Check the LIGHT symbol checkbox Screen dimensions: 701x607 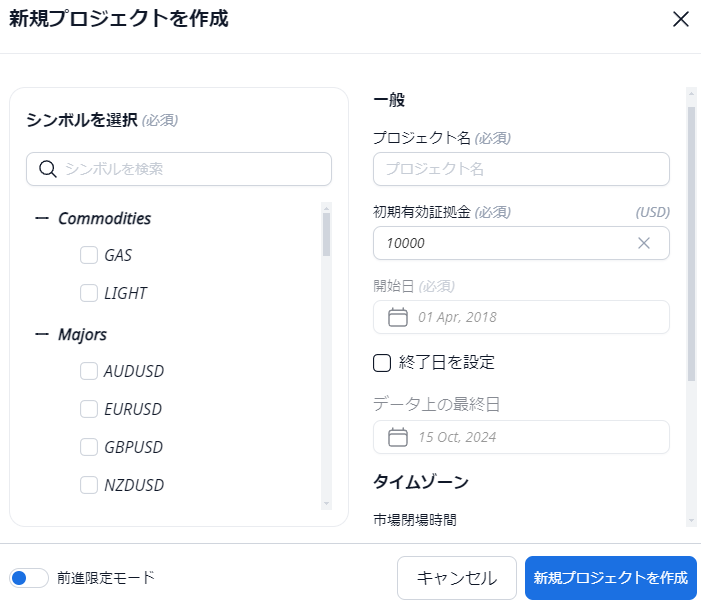[x=89, y=293]
